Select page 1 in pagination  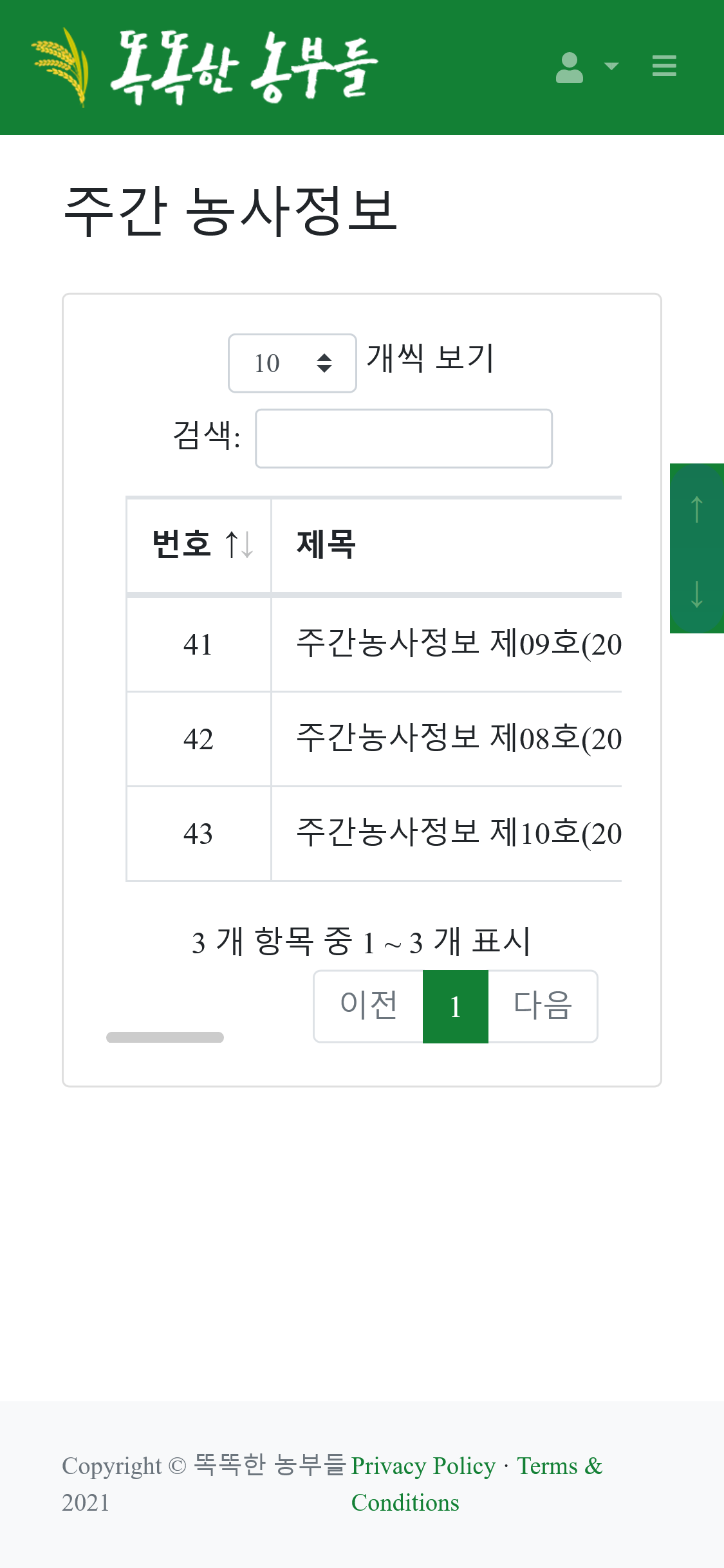click(456, 1006)
